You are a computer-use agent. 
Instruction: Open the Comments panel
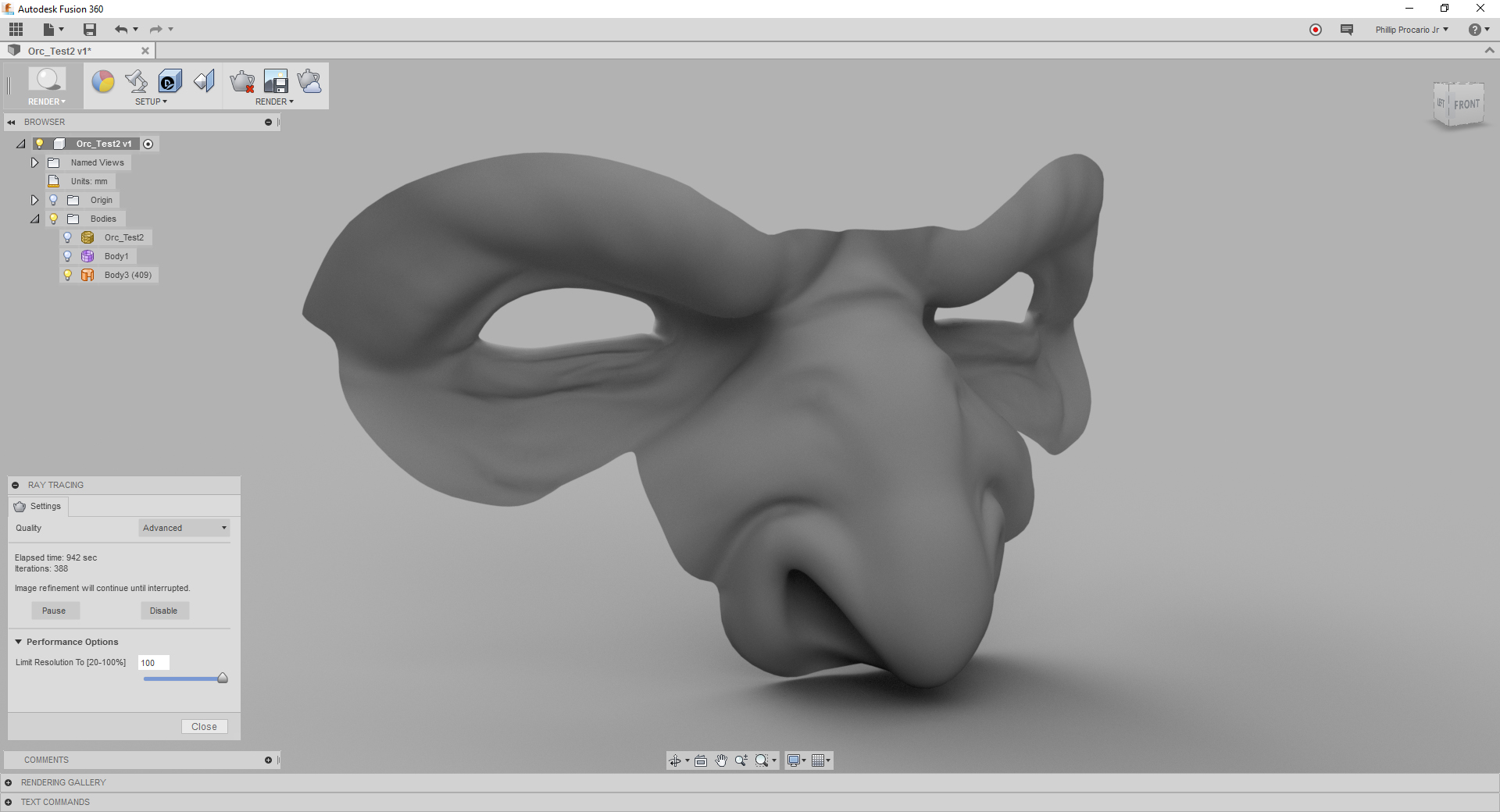46,760
